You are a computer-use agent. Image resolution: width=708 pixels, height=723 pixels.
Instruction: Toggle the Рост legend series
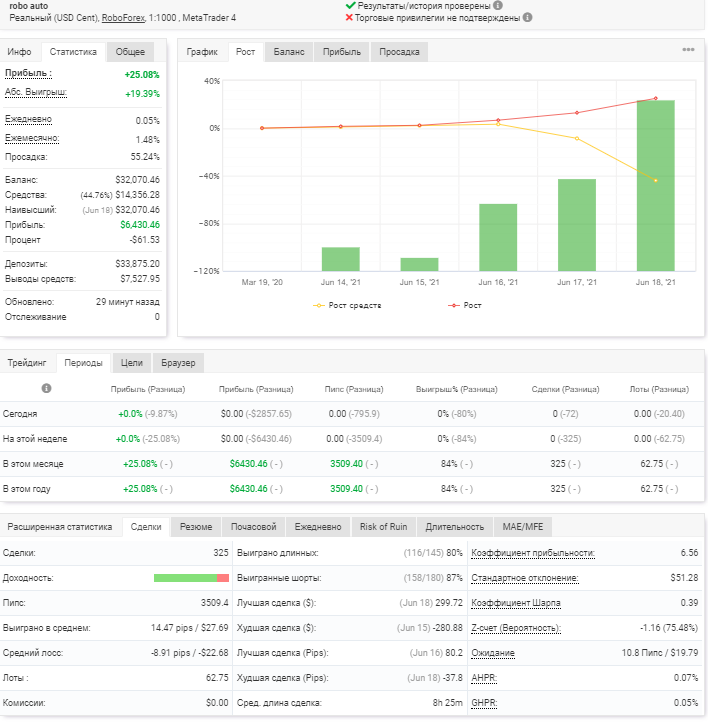(464, 305)
